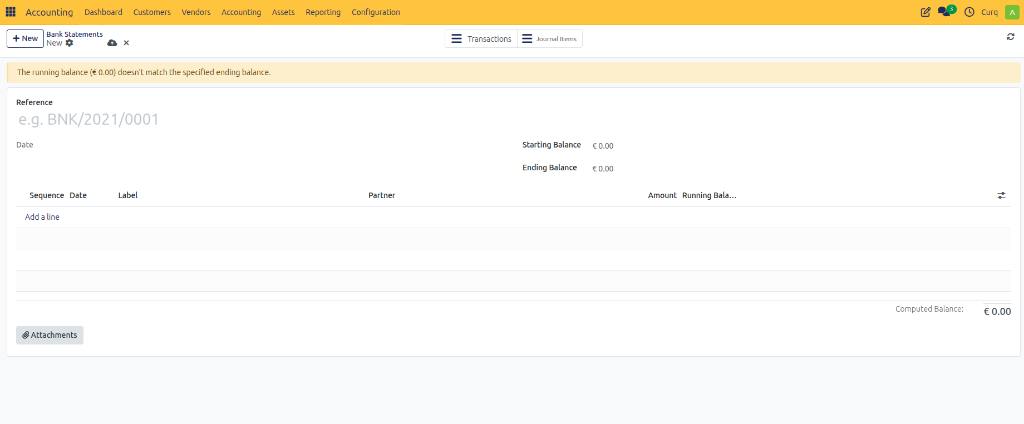Go to Bank Statements breadcrumb
This screenshot has width=1024, height=424.
[74, 34]
